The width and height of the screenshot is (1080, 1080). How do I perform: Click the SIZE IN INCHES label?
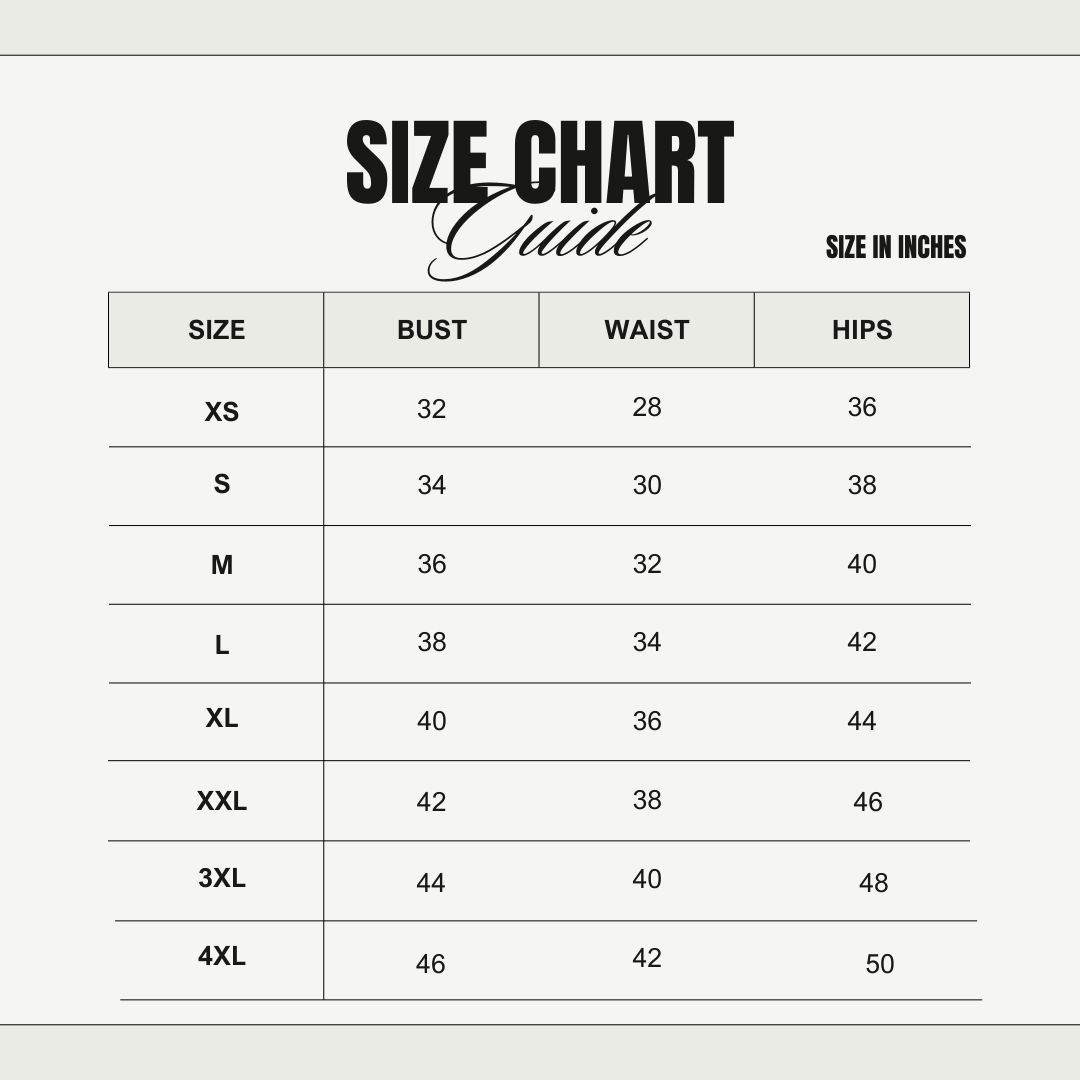pyautogui.click(x=896, y=247)
